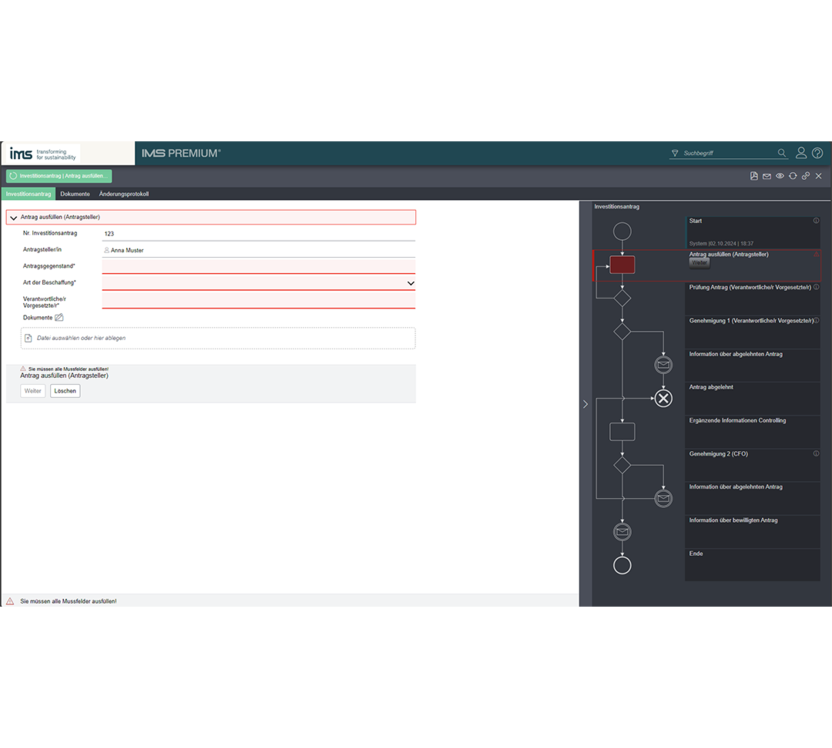Click the gateway diamond beside Prüfung Antrag

pyautogui.click(x=622, y=298)
